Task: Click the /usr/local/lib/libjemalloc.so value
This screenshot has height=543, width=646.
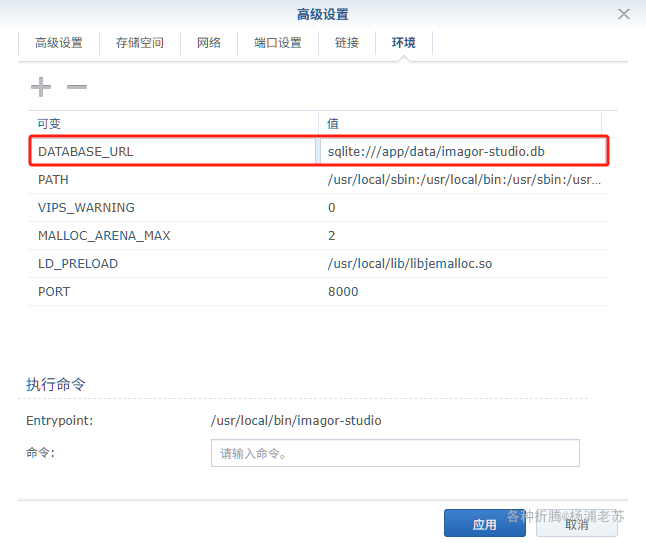Action: coord(410,264)
